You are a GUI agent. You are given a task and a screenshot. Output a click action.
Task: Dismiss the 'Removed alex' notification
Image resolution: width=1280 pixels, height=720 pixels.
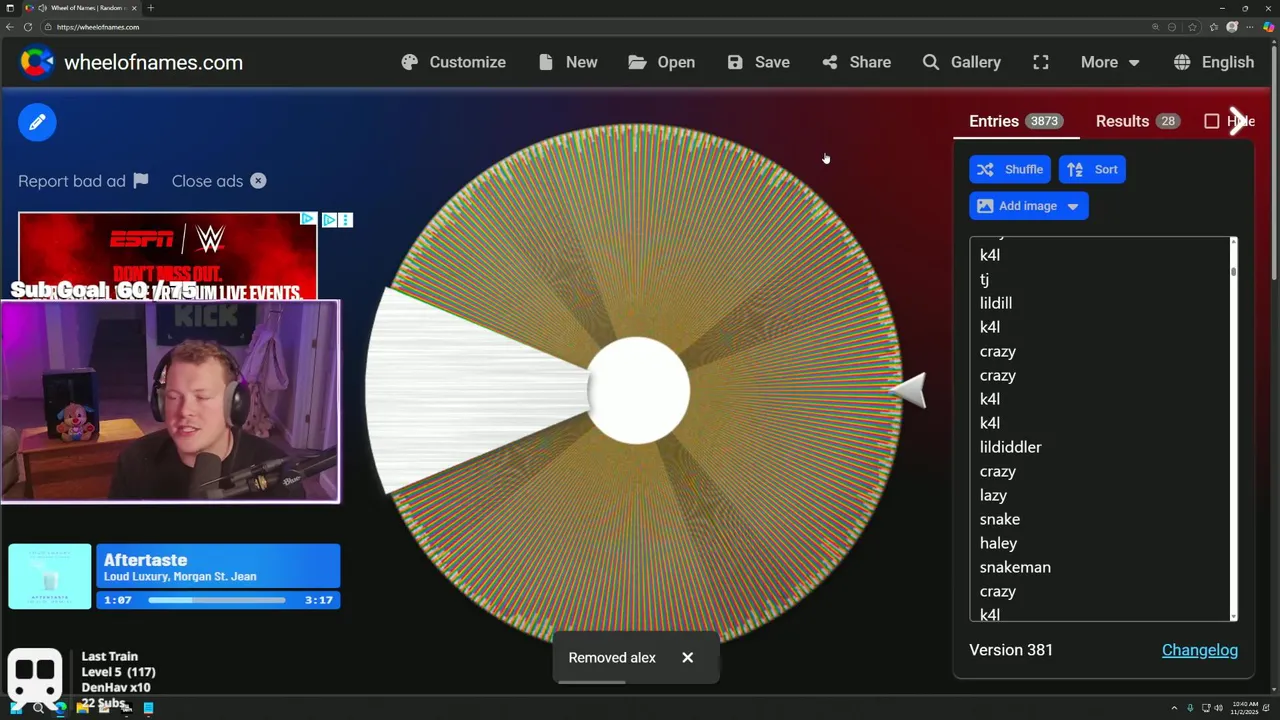(x=687, y=658)
